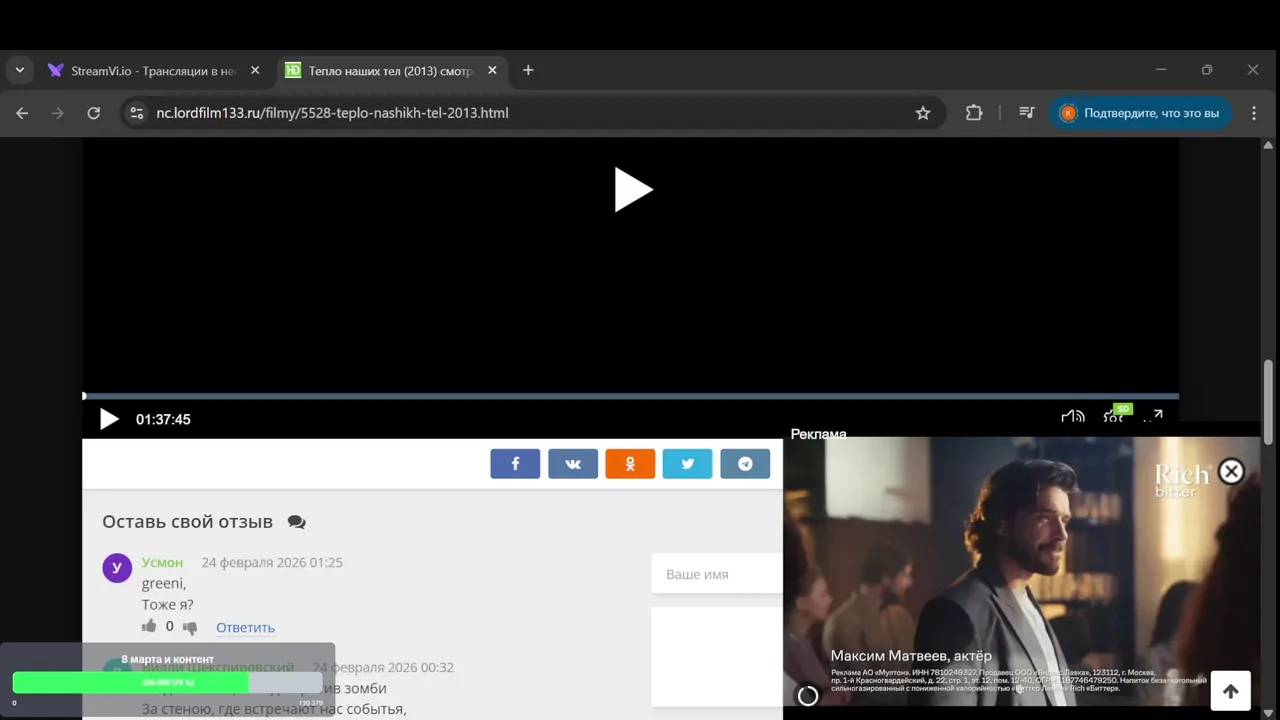Open the media control icon in toolbar

[x=1026, y=113]
